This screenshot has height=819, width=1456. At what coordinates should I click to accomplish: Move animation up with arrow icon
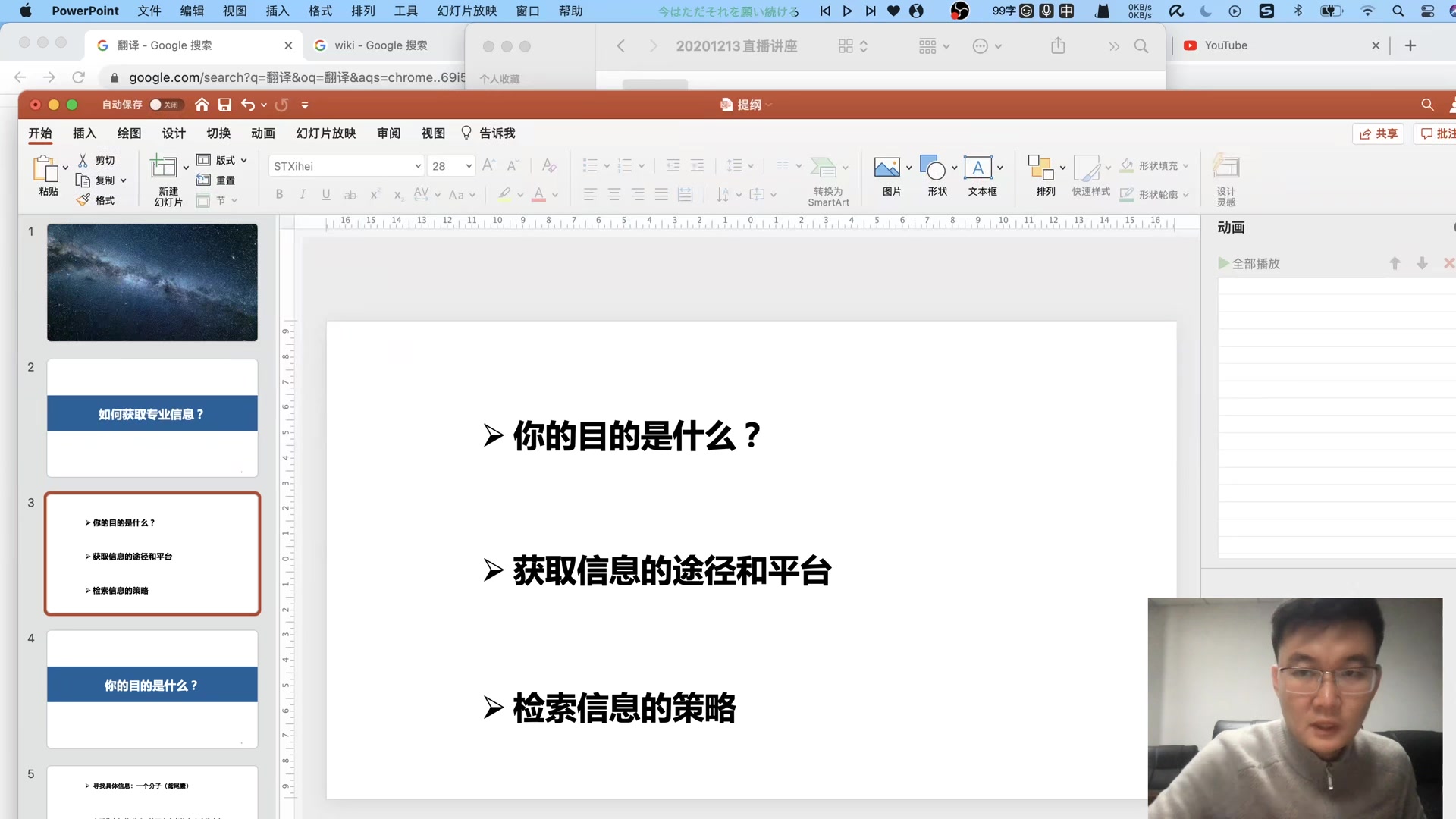[x=1395, y=263]
